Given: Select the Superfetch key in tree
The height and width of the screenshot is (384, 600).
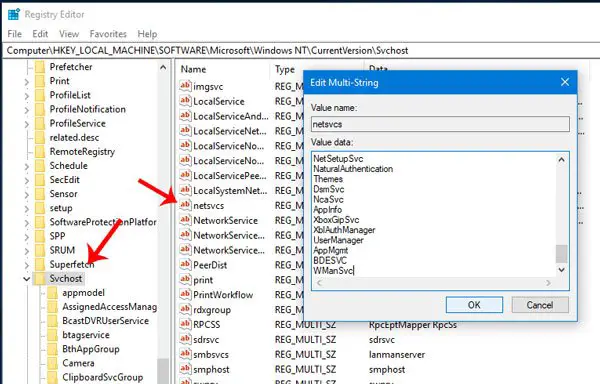Looking at the screenshot, I should point(72,264).
